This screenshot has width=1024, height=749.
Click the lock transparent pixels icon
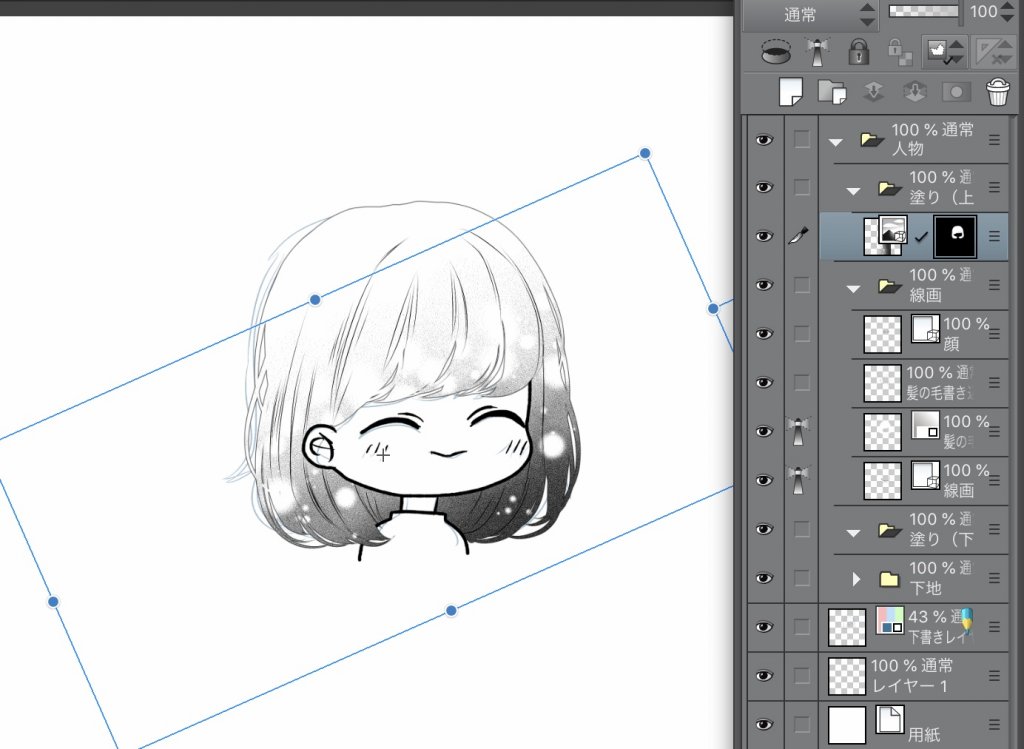pos(898,51)
